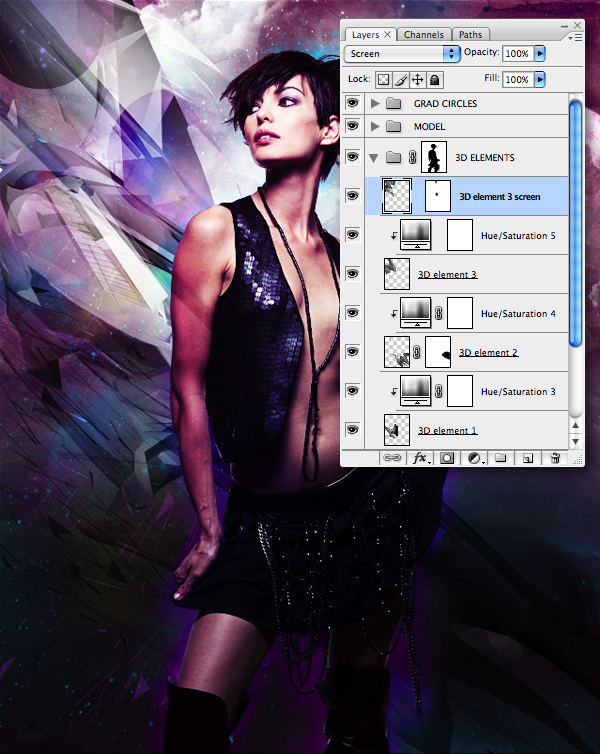
Task: Click Hue/Saturation 3 adjustment icon
Action: pyautogui.click(x=416, y=390)
